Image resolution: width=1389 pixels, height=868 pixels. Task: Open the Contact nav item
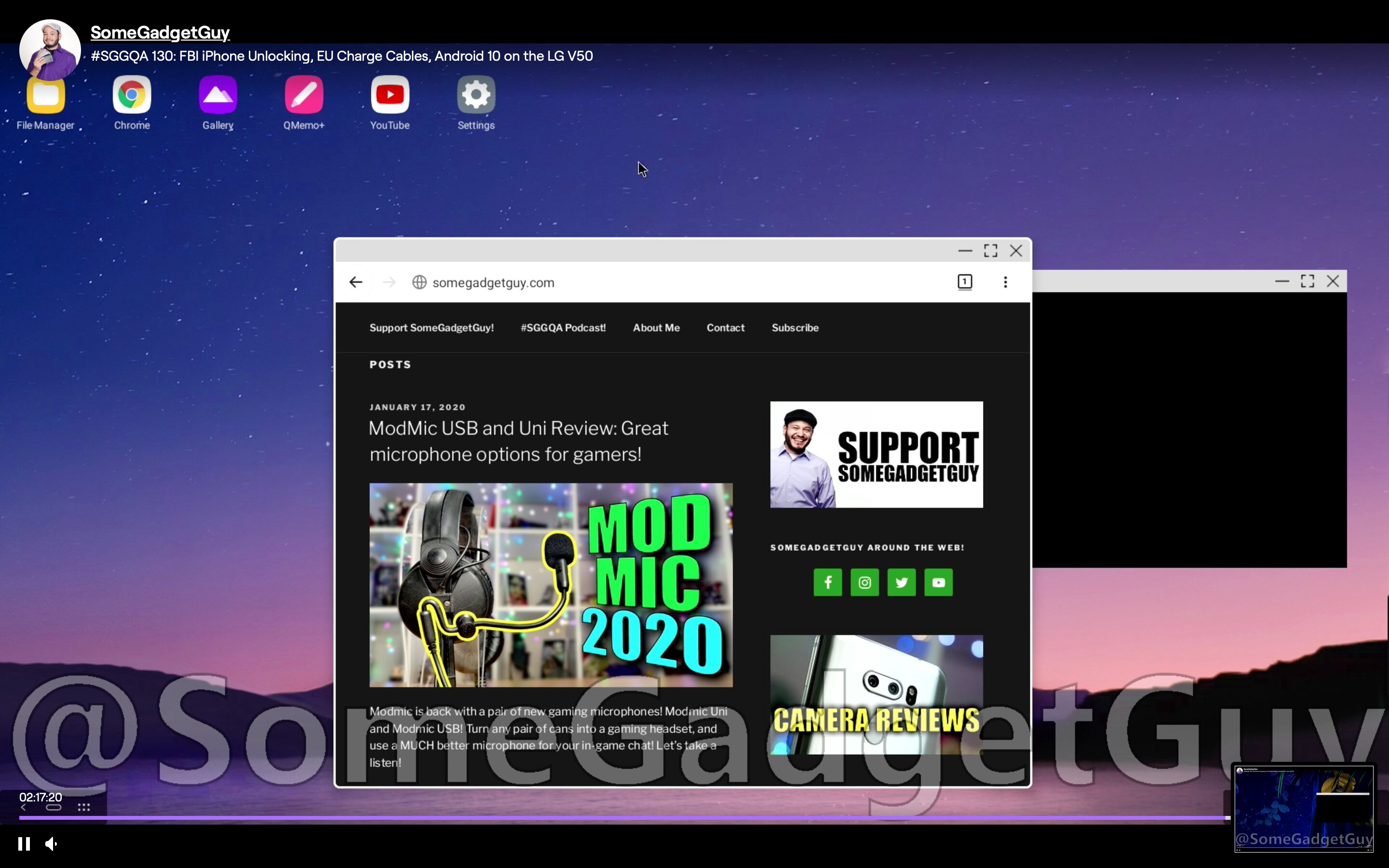(x=725, y=328)
